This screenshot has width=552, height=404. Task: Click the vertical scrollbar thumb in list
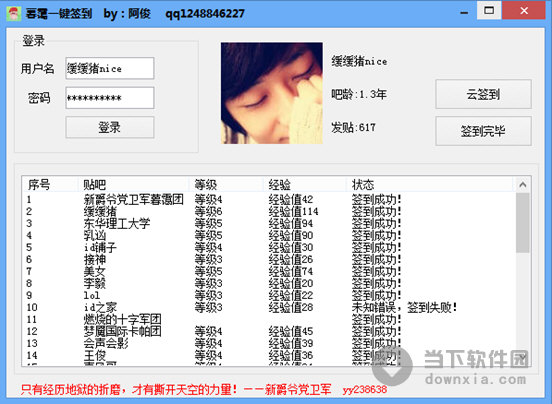pyautogui.click(x=523, y=223)
